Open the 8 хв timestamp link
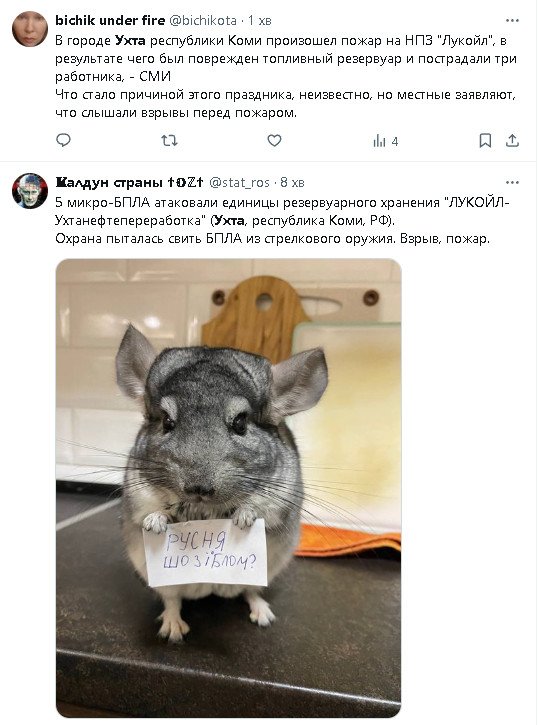 click(x=293, y=182)
